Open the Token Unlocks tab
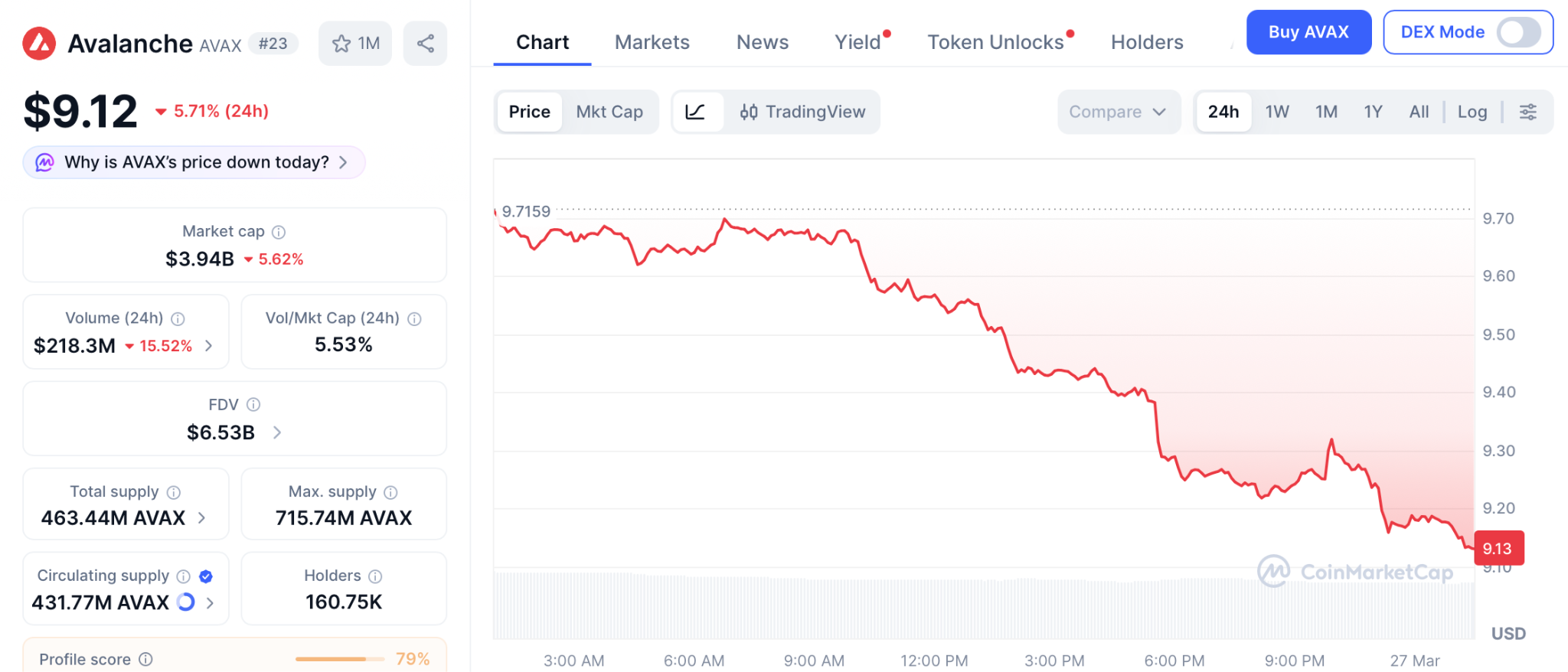The width and height of the screenshot is (1568, 672). point(995,42)
